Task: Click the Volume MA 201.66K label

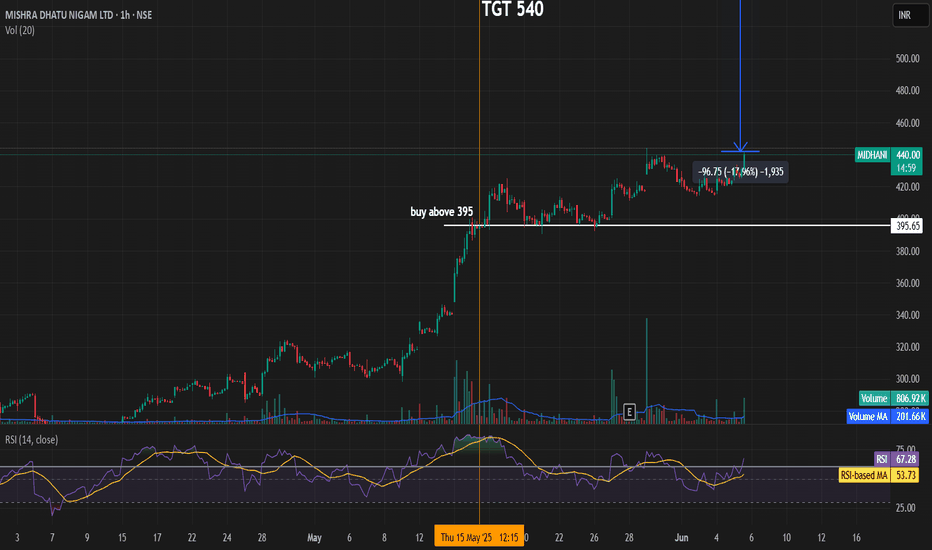Action: (887, 416)
